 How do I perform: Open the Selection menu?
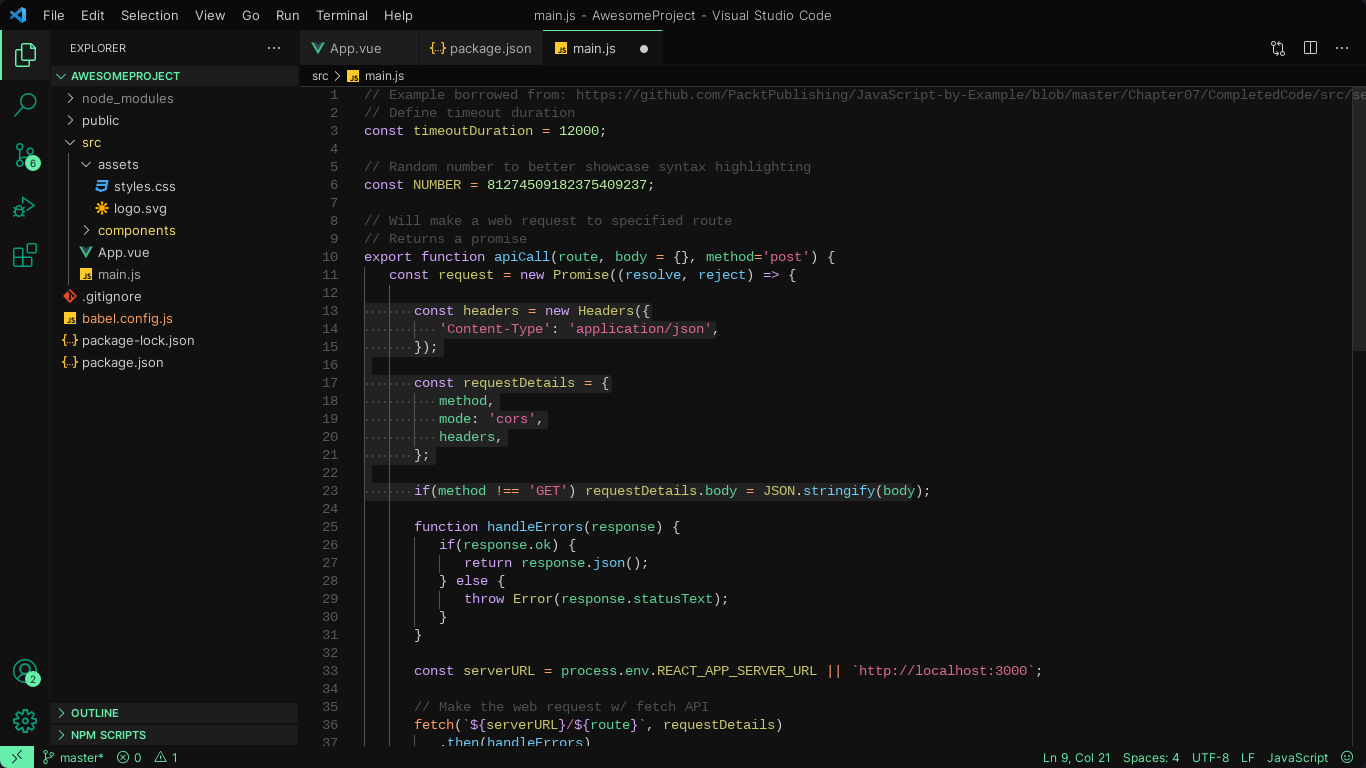click(150, 15)
